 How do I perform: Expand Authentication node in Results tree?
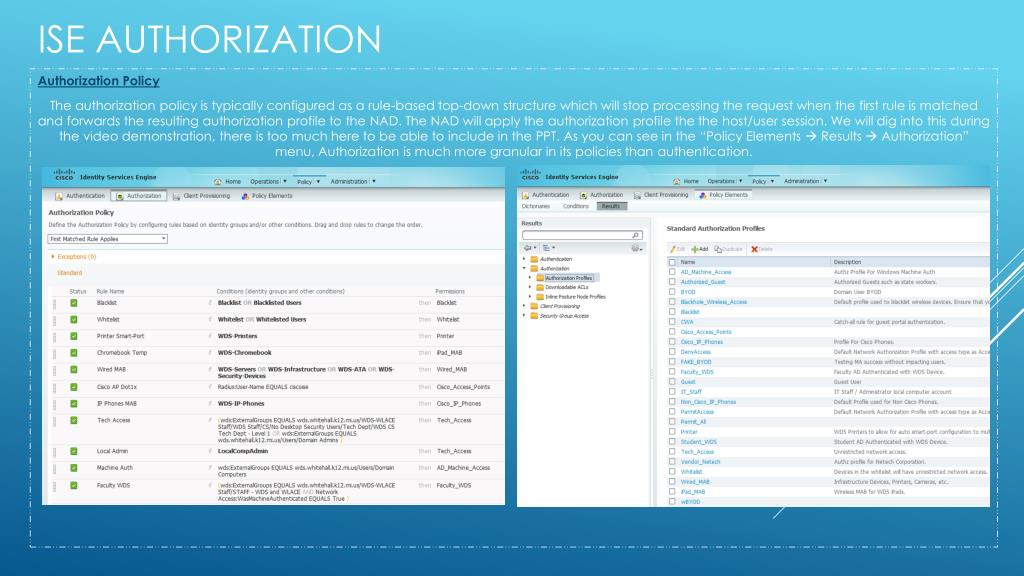[524, 259]
